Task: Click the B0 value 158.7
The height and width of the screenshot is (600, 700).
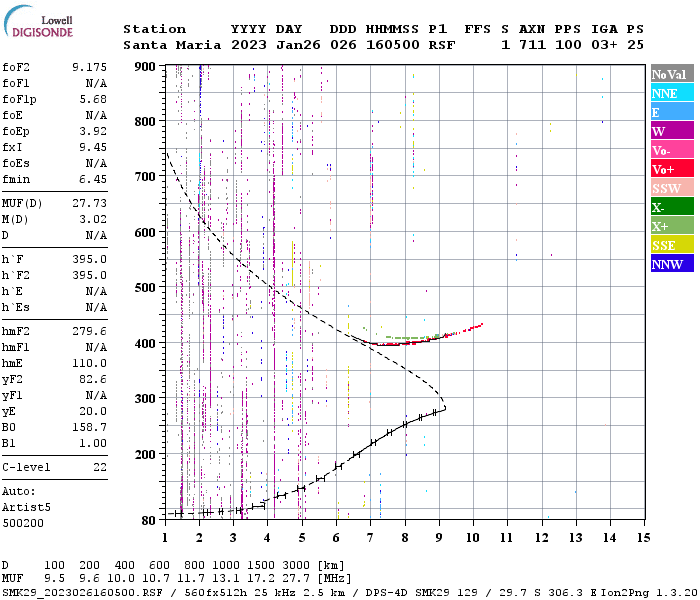Action: tap(89, 428)
